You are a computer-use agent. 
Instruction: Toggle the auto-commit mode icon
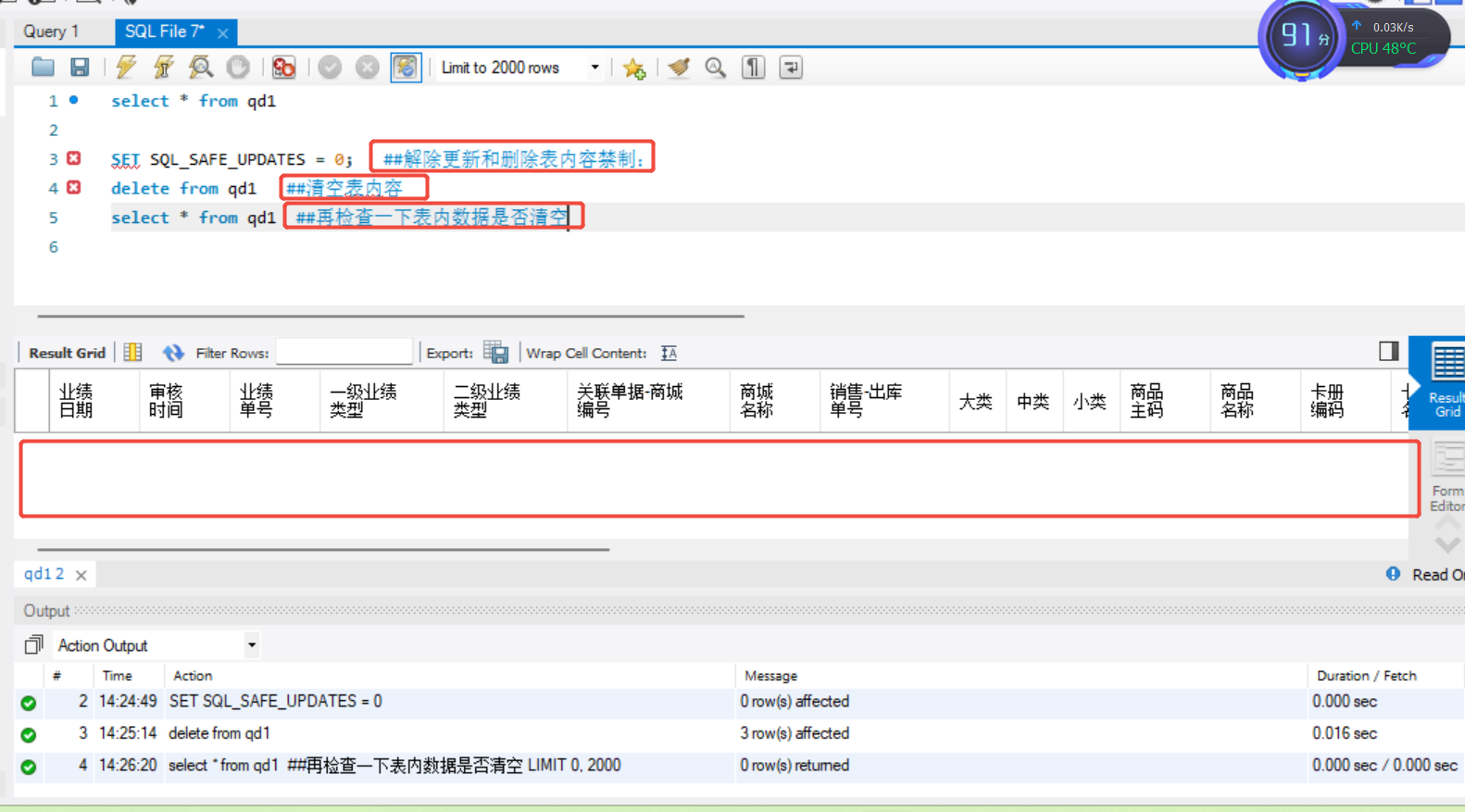click(x=406, y=68)
